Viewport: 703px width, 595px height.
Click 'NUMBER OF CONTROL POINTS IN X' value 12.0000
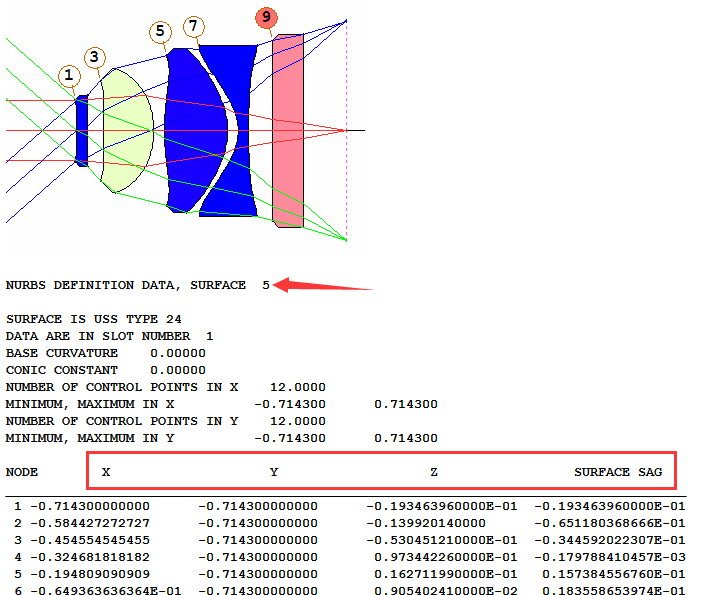tap(298, 387)
